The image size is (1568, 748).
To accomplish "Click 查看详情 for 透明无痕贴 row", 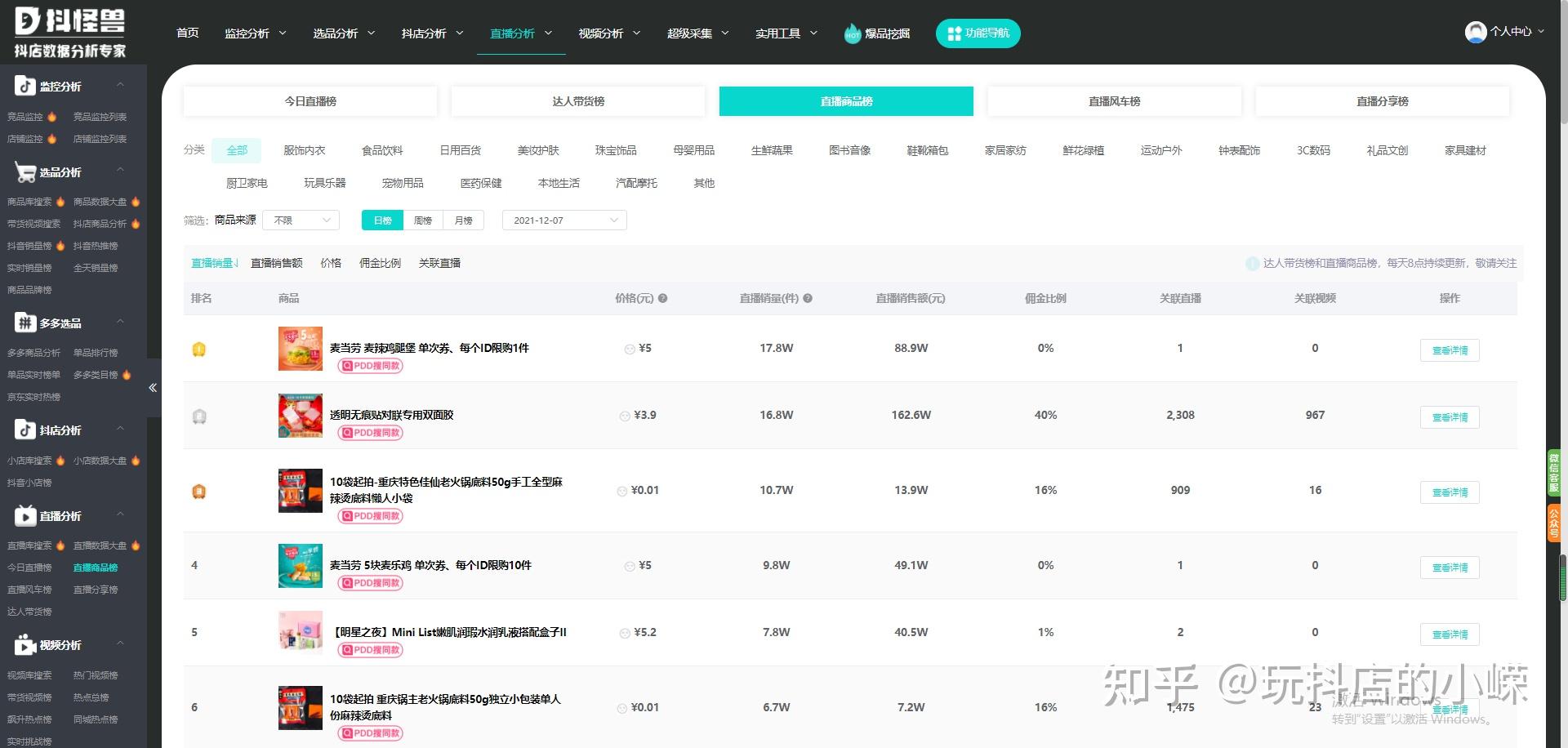I will [x=1450, y=417].
